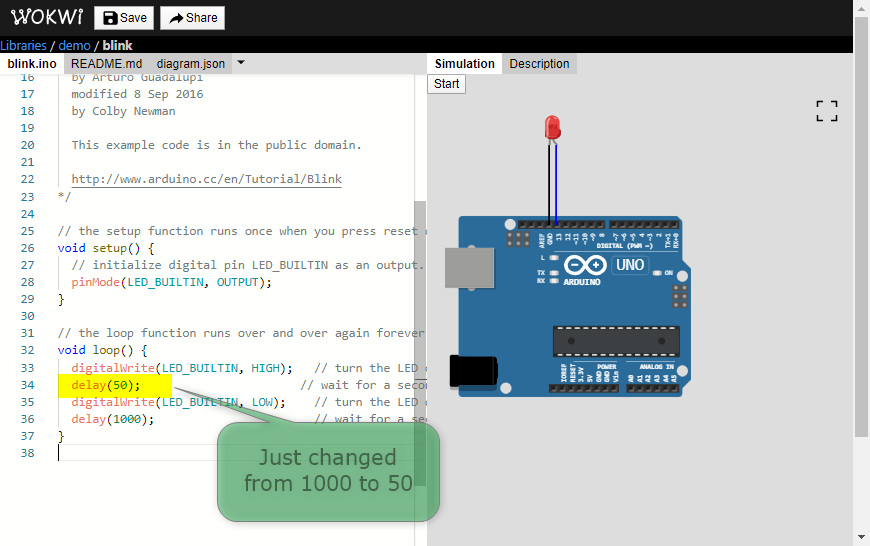This screenshot has width=870, height=546.
Task: Place cursor on void setup() line
Action: (x=106, y=248)
